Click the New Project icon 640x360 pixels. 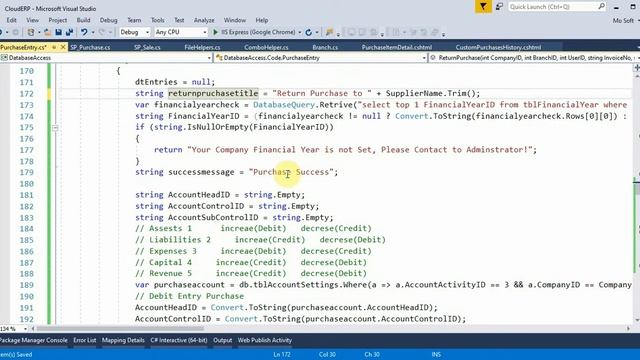click(x=31, y=32)
